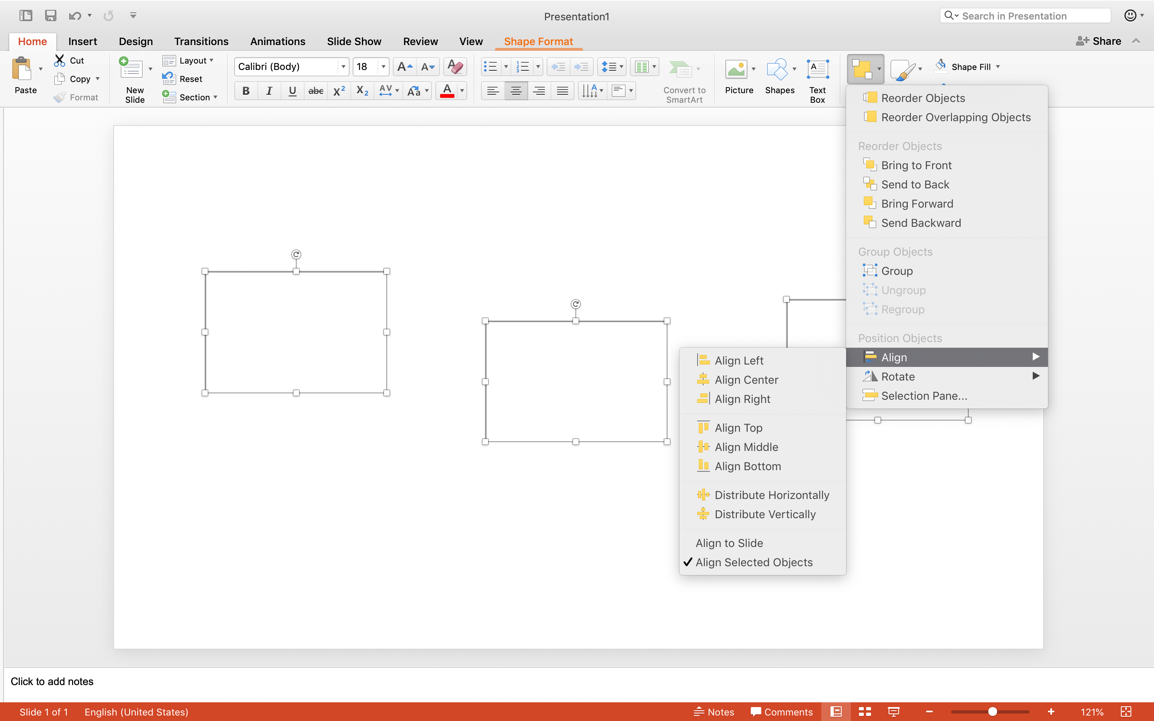Fit slide to window icon
The height and width of the screenshot is (721, 1154).
[1125, 711]
